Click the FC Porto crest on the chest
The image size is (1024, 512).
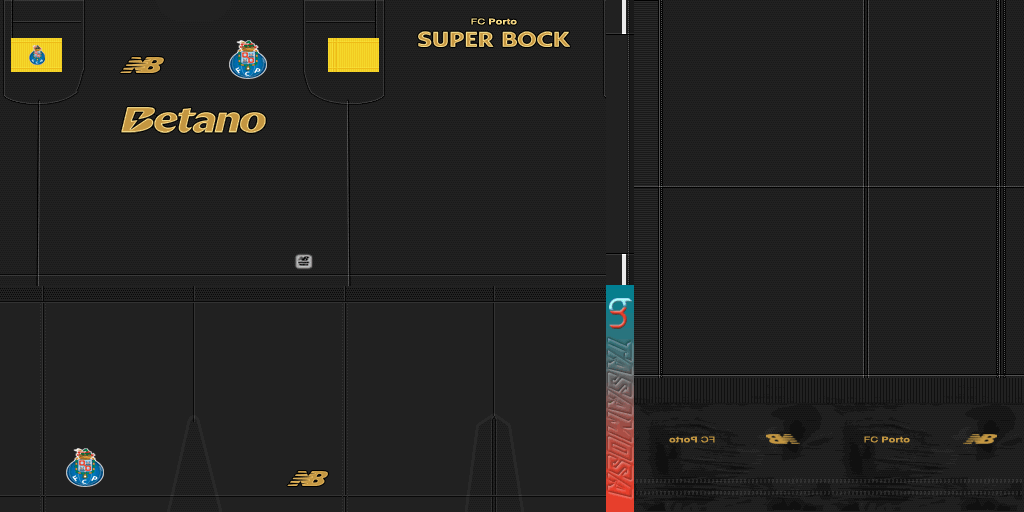click(247, 60)
